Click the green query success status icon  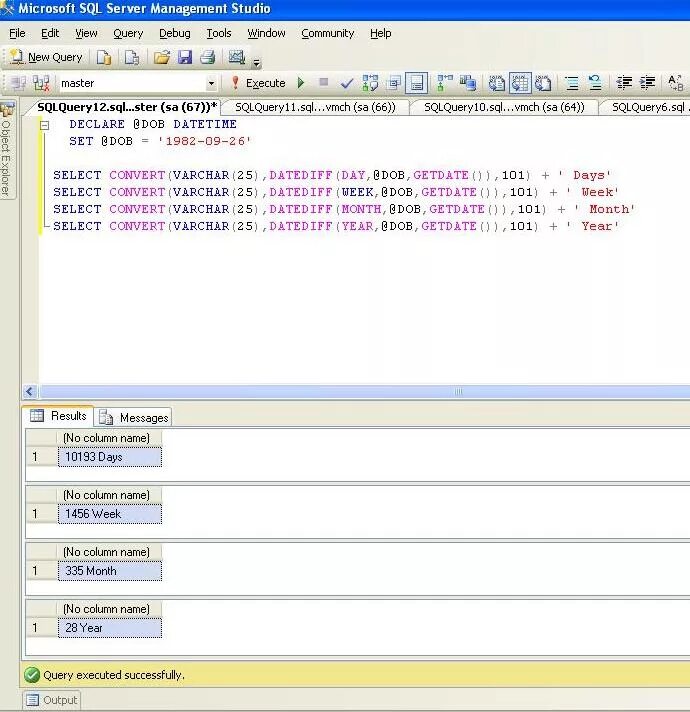(32, 675)
